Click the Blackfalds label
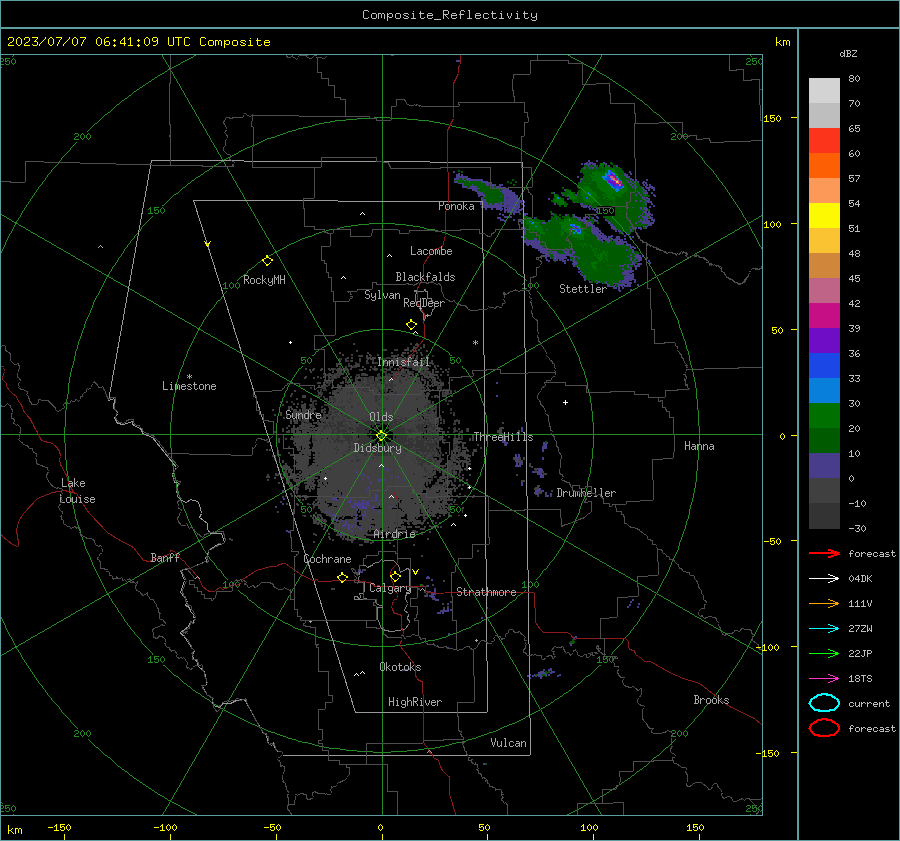The height and width of the screenshot is (841, 900). [x=425, y=277]
